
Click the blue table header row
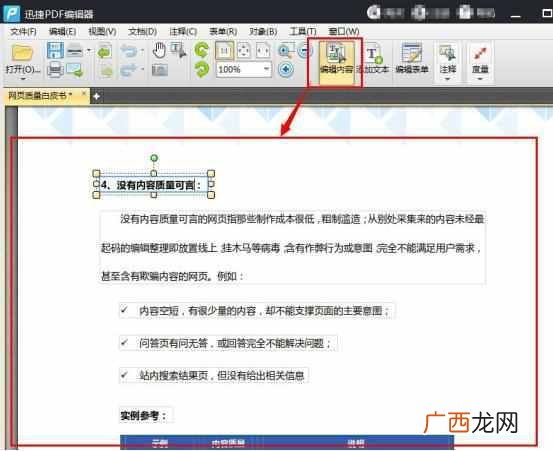[287, 442]
